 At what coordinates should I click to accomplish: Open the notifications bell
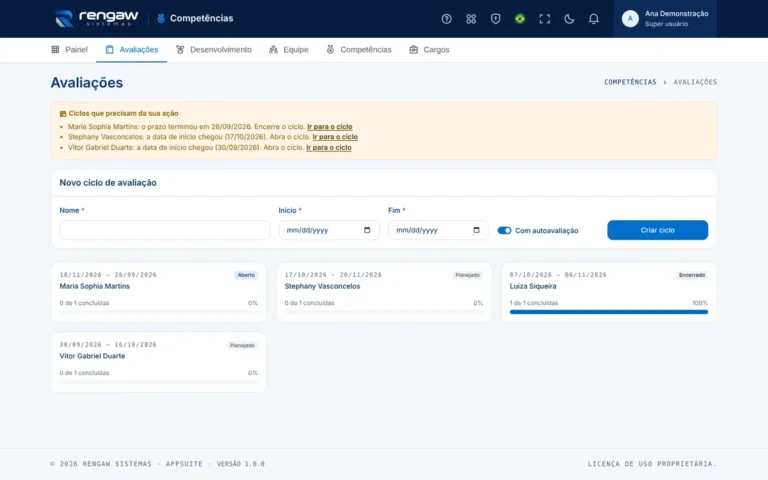pos(593,19)
